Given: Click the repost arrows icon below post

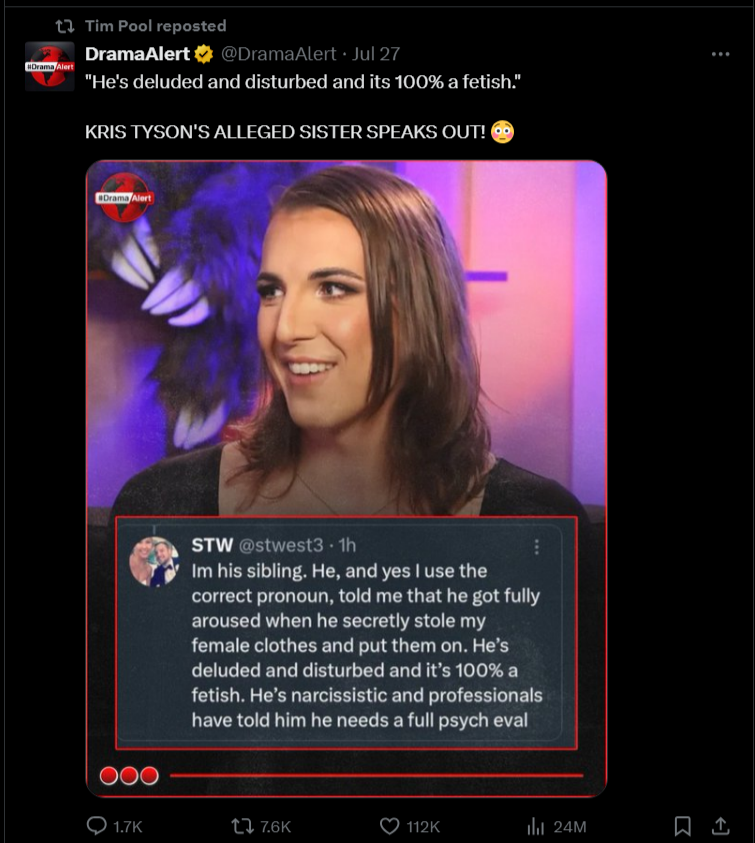Looking at the screenshot, I should click(x=243, y=826).
